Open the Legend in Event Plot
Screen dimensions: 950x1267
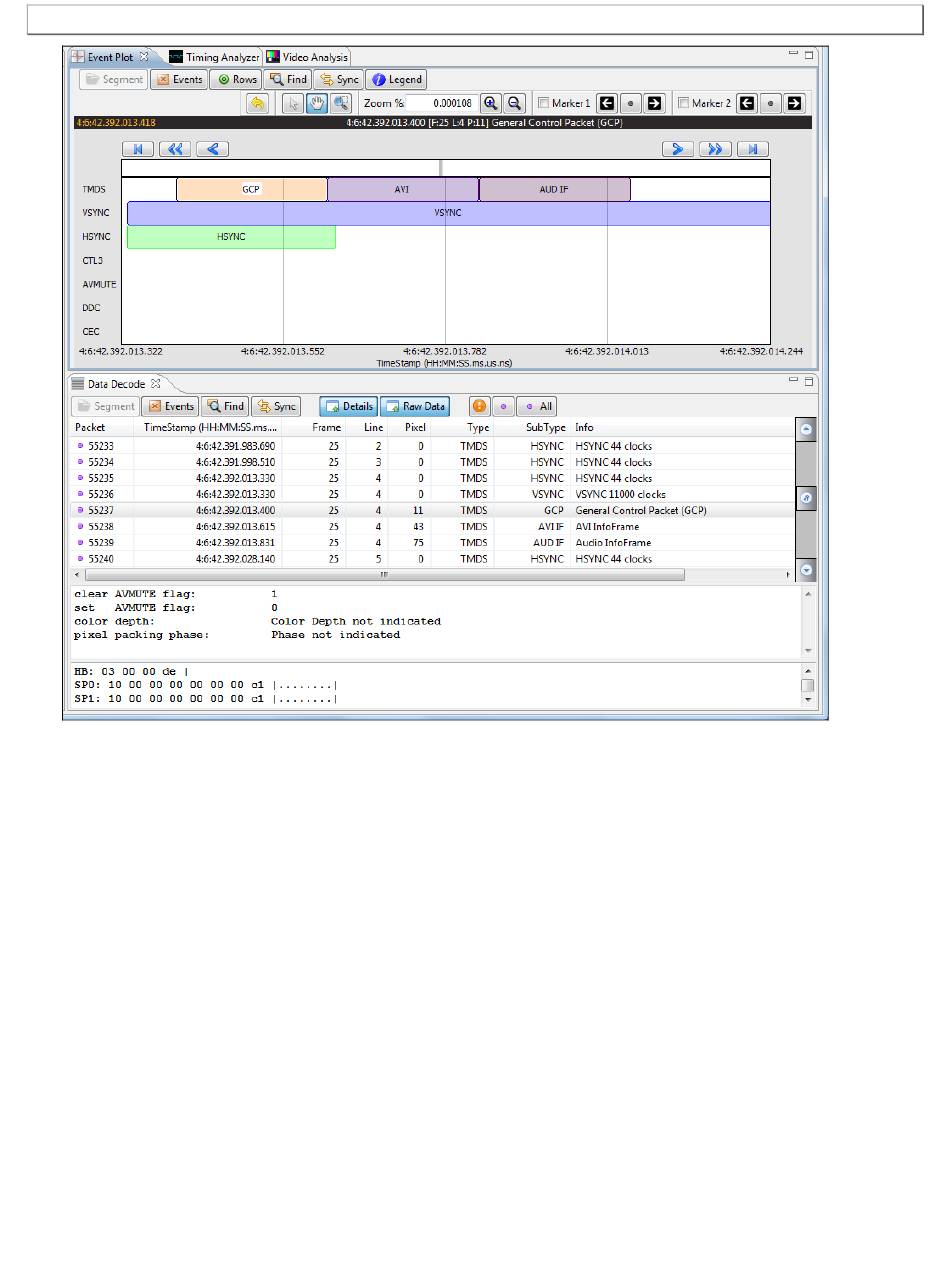coord(396,79)
